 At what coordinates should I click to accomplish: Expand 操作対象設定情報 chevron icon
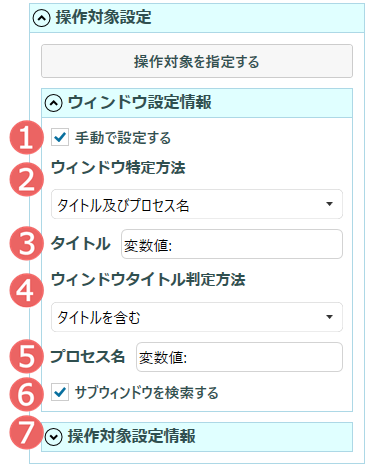(53, 437)
